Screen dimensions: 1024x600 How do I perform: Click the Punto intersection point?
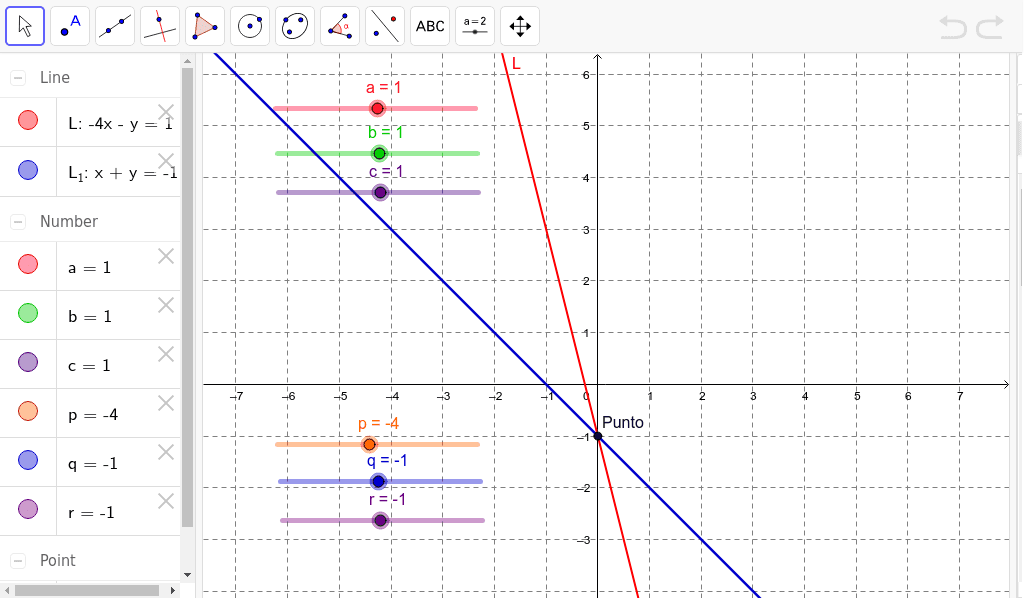coord(598,436)
